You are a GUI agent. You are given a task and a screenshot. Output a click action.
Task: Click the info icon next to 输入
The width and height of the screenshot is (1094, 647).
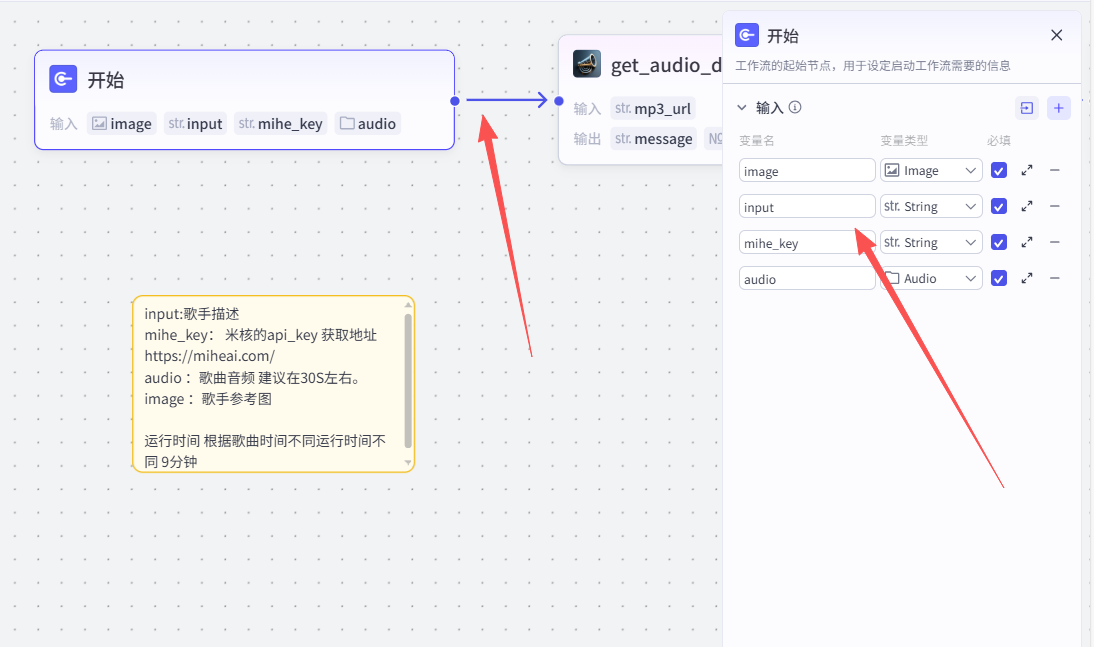[x=795, y=107]
